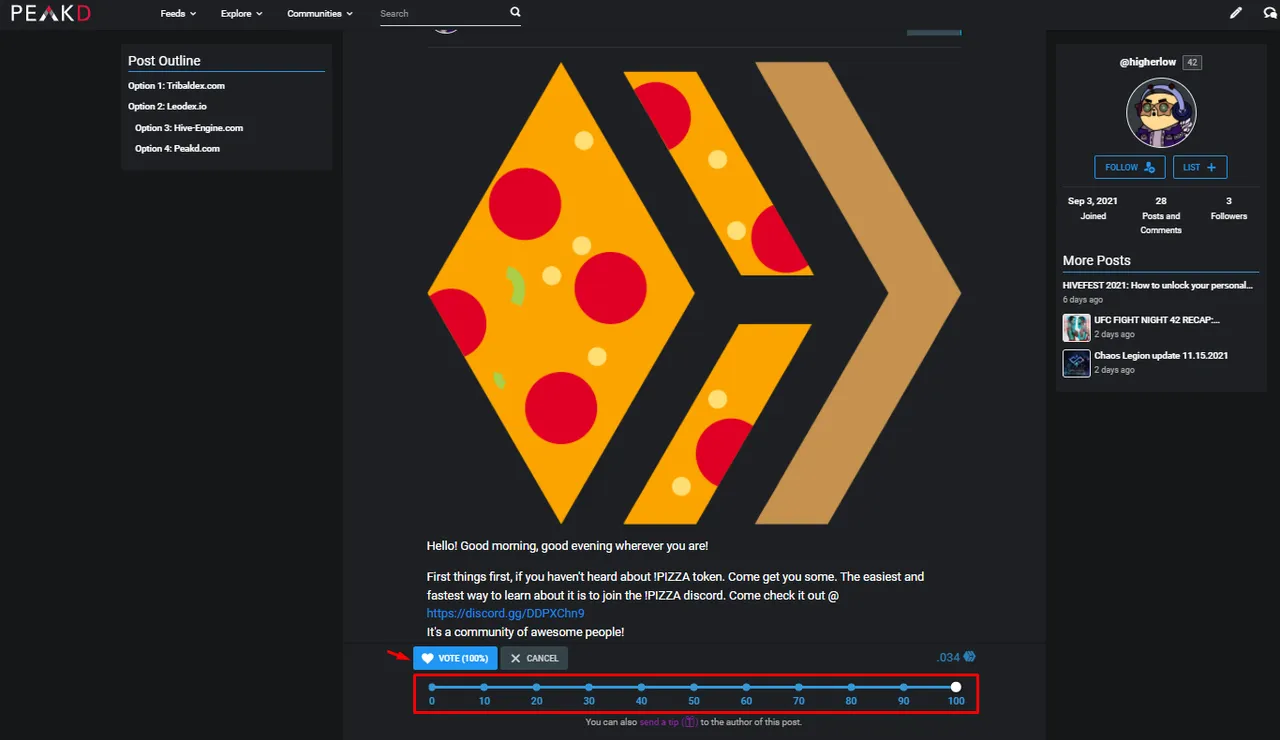Image resolution: width=1280 pixels, height=740 pixels.
Task: Open the HIVEFEST 2021 post link
Action: 1157,285
